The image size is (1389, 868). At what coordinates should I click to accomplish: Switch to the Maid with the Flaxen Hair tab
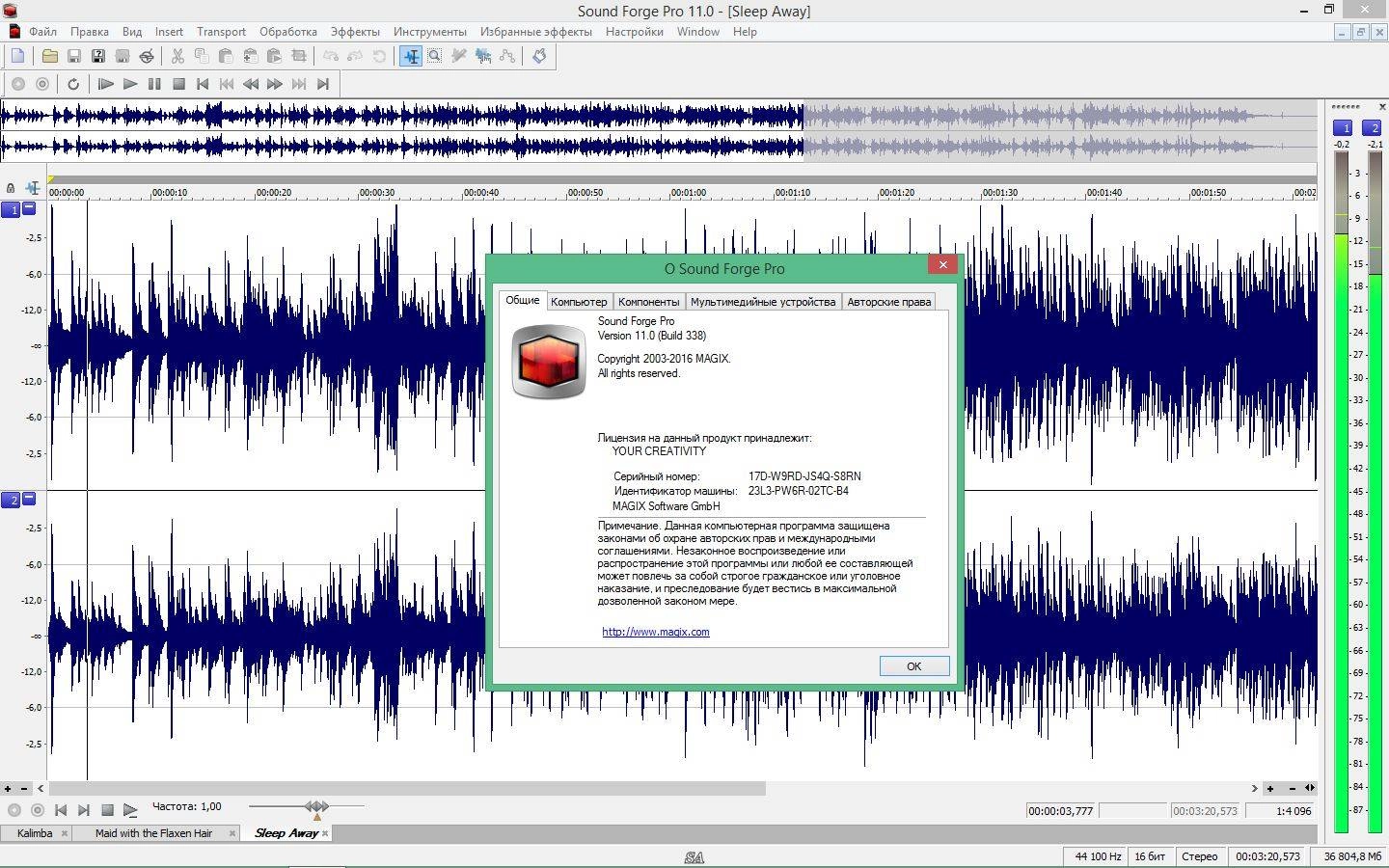(153, 833)
